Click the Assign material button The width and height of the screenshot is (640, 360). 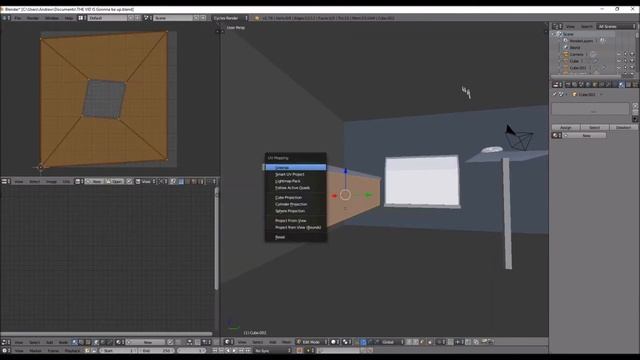pyautogui.click(x=566, y=127)
